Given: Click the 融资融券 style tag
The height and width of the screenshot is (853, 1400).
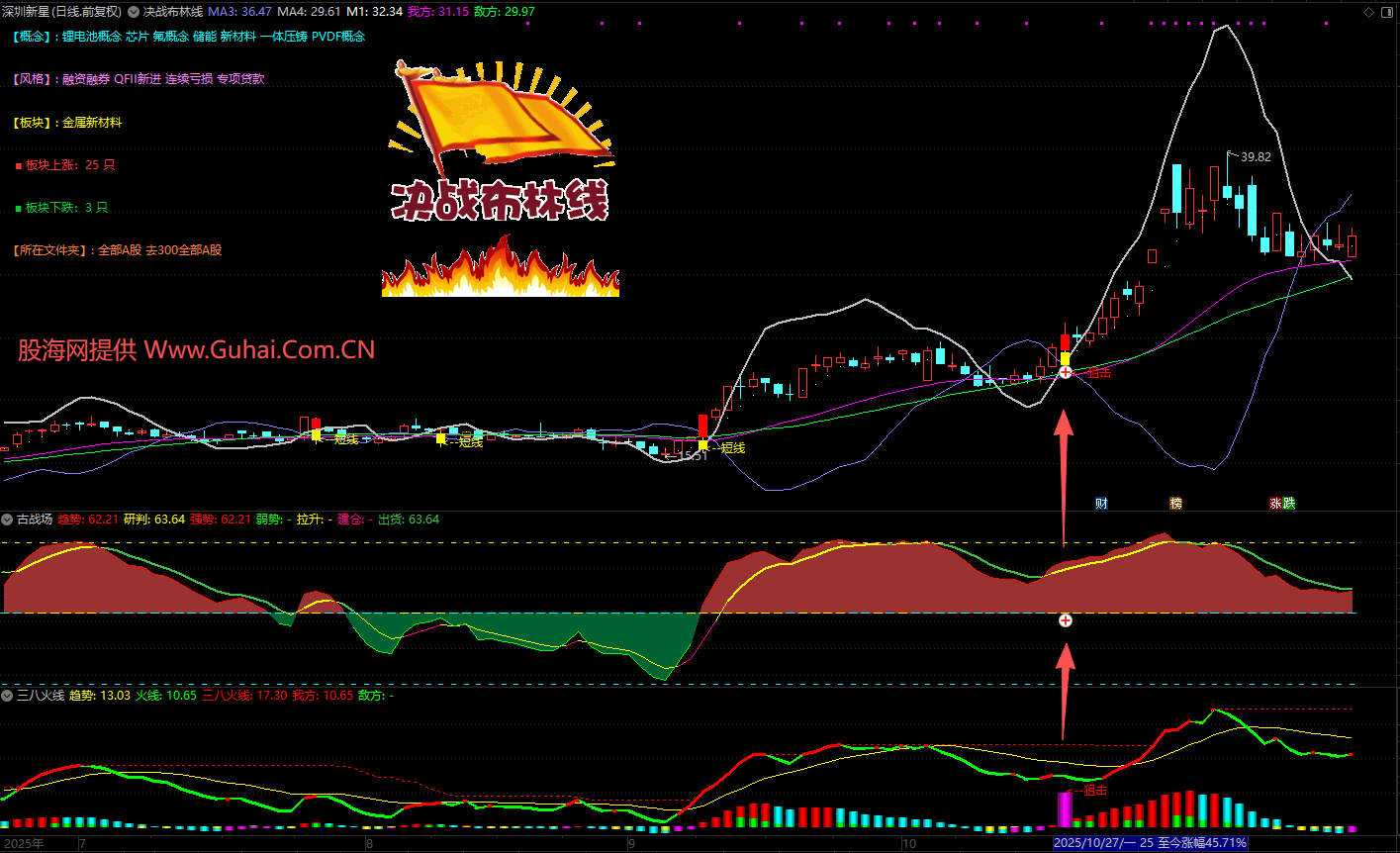Looking at the screenshot, I should (85, 79).
